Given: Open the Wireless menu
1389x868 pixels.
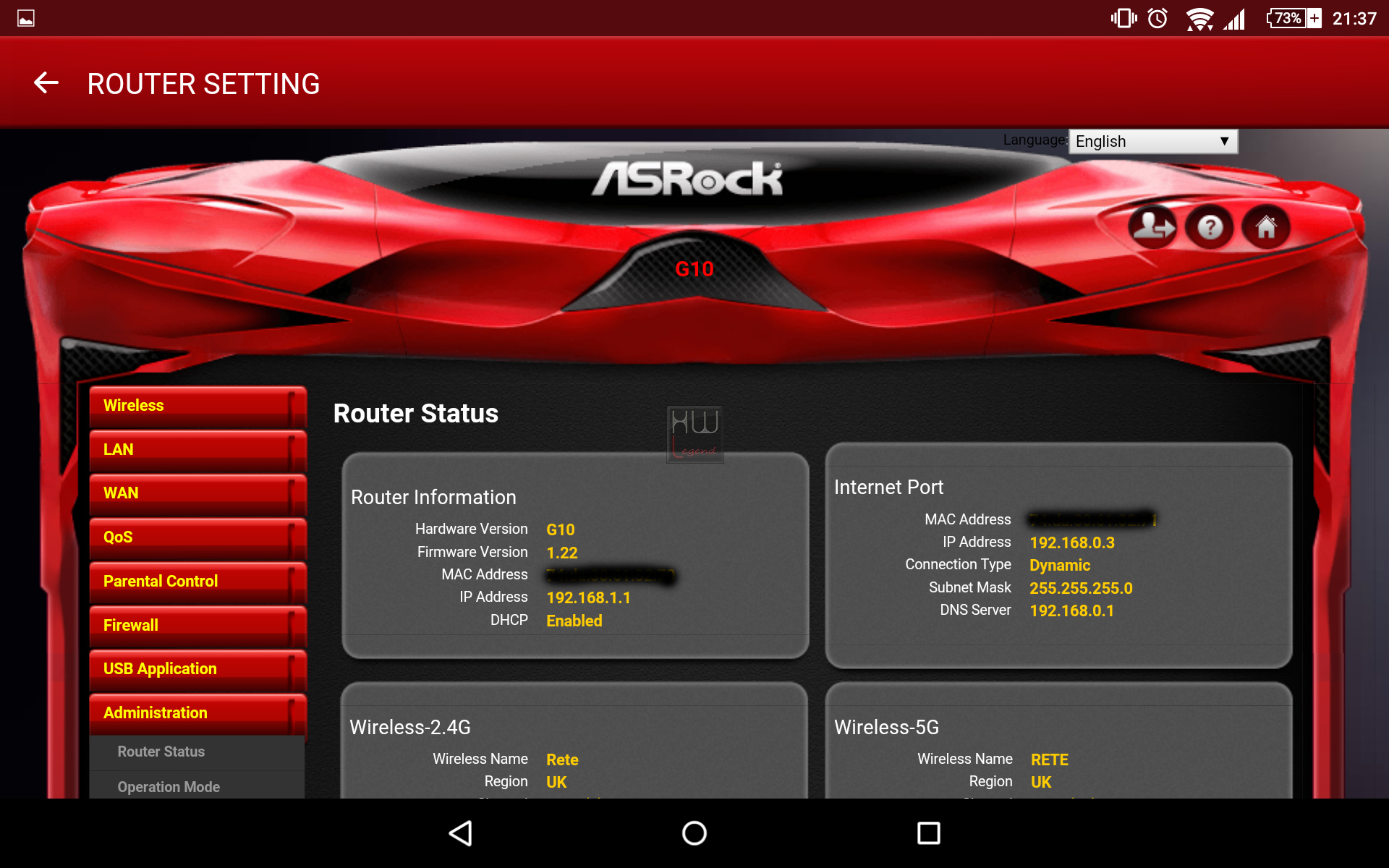Looking at the screenshot, I should click(197, 406).
